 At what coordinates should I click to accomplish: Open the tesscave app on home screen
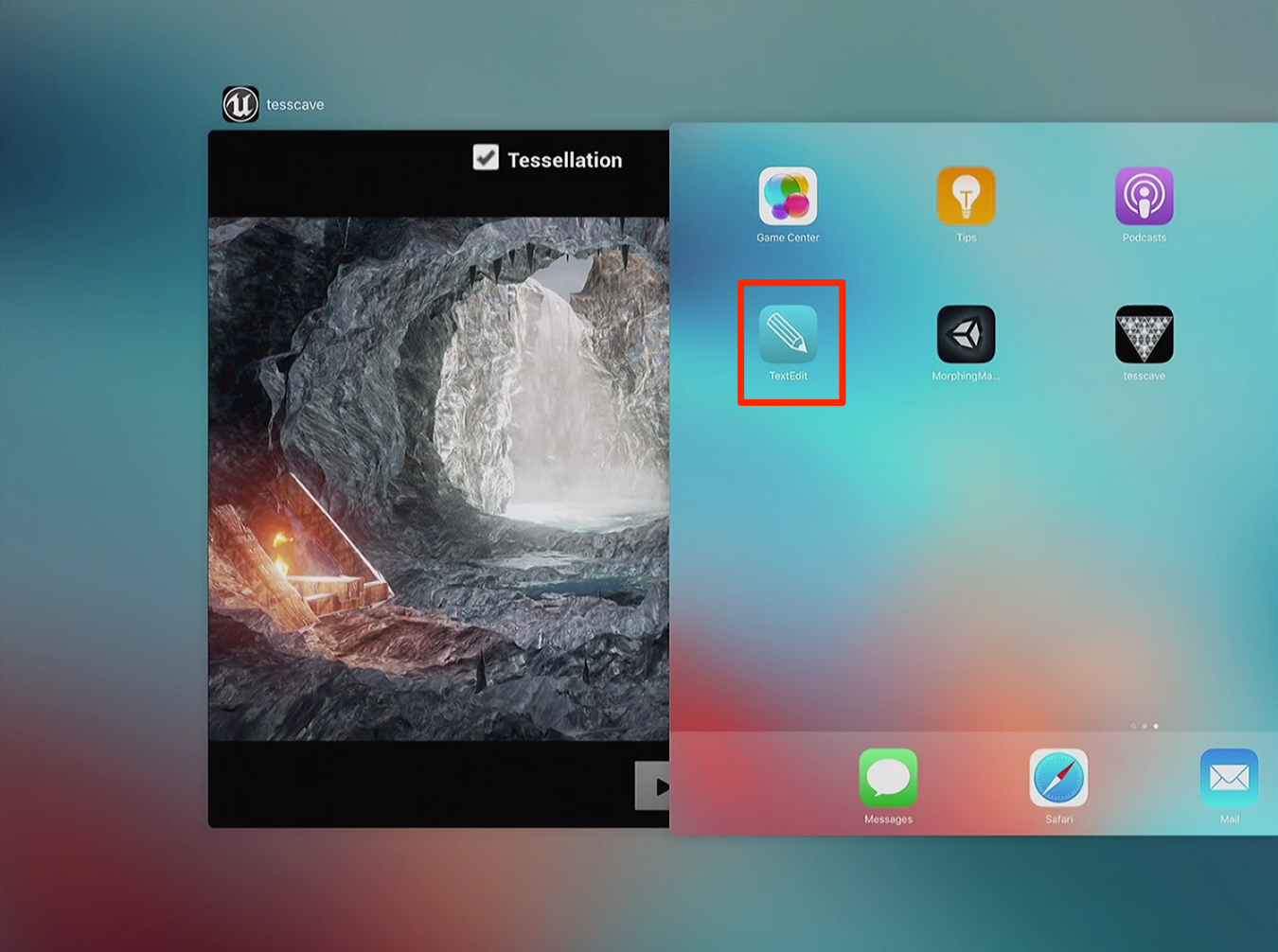click(1144, 335)
